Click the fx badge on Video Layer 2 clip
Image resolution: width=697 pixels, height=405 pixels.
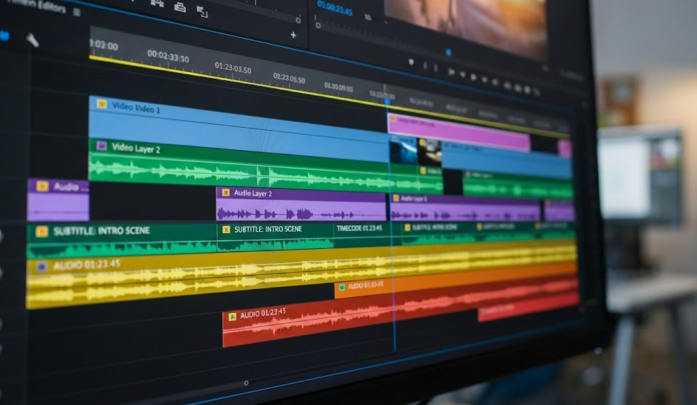pyautogui.click(x=100, y=146)
